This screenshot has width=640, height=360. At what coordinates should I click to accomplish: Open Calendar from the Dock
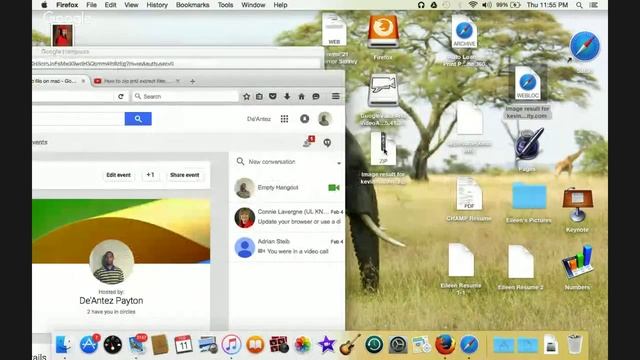point(183,345)
